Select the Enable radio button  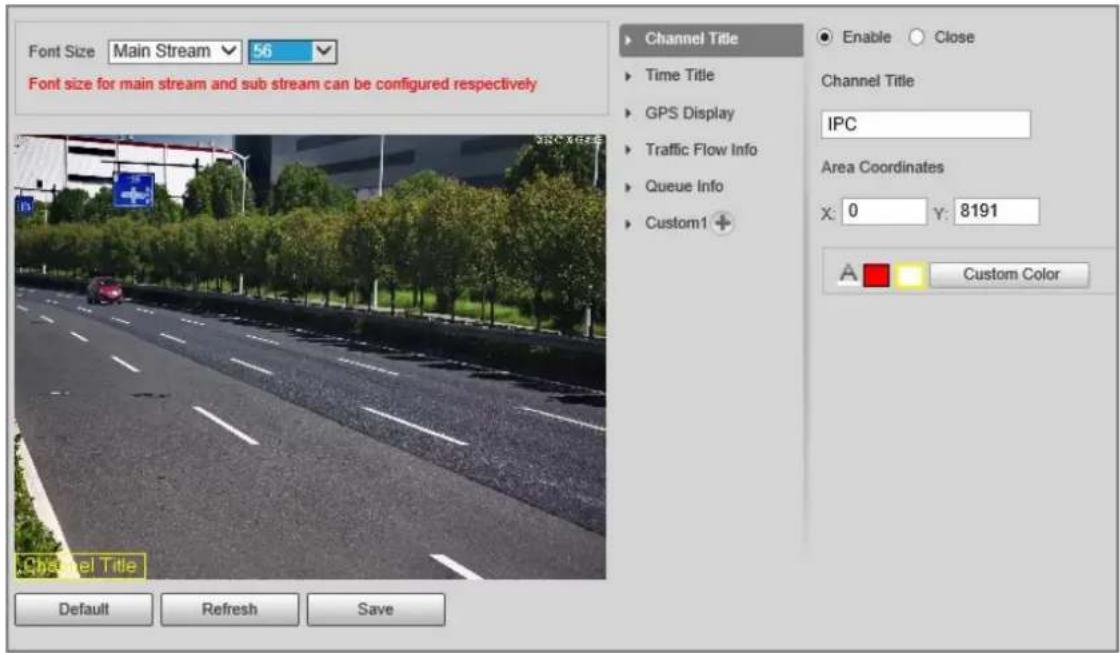[x=825, y=37]
